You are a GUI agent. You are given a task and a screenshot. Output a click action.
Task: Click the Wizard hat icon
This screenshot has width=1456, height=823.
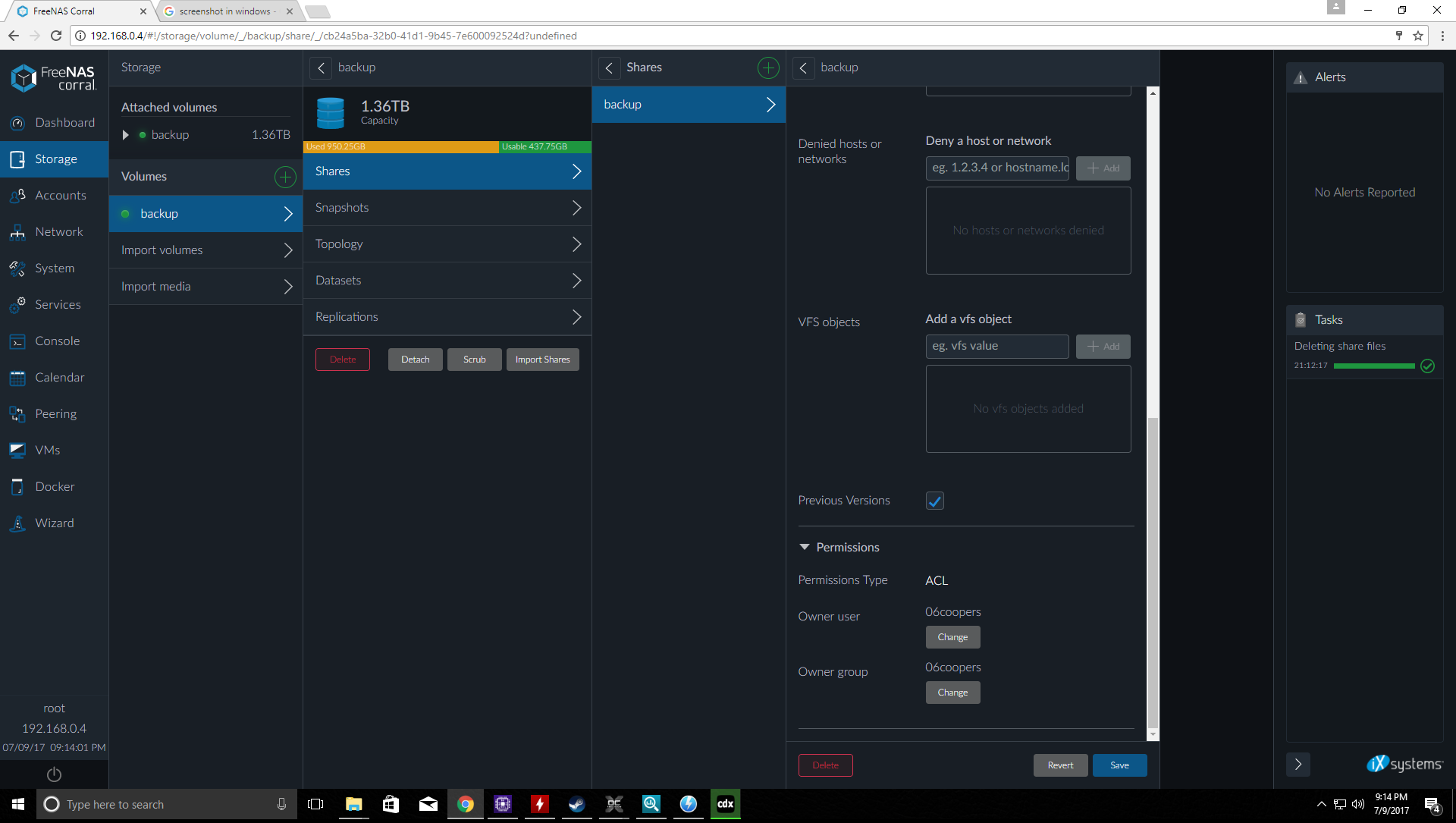coord(17,523)
